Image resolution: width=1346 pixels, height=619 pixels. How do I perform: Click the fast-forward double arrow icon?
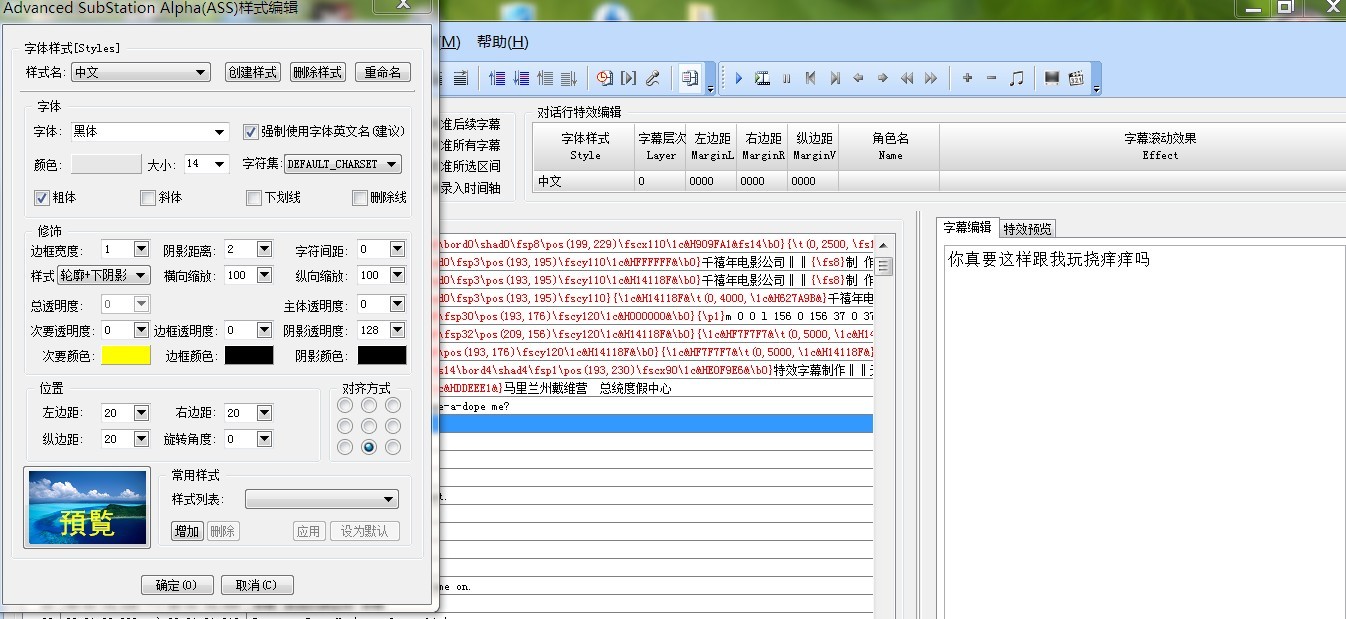[931, 78]
